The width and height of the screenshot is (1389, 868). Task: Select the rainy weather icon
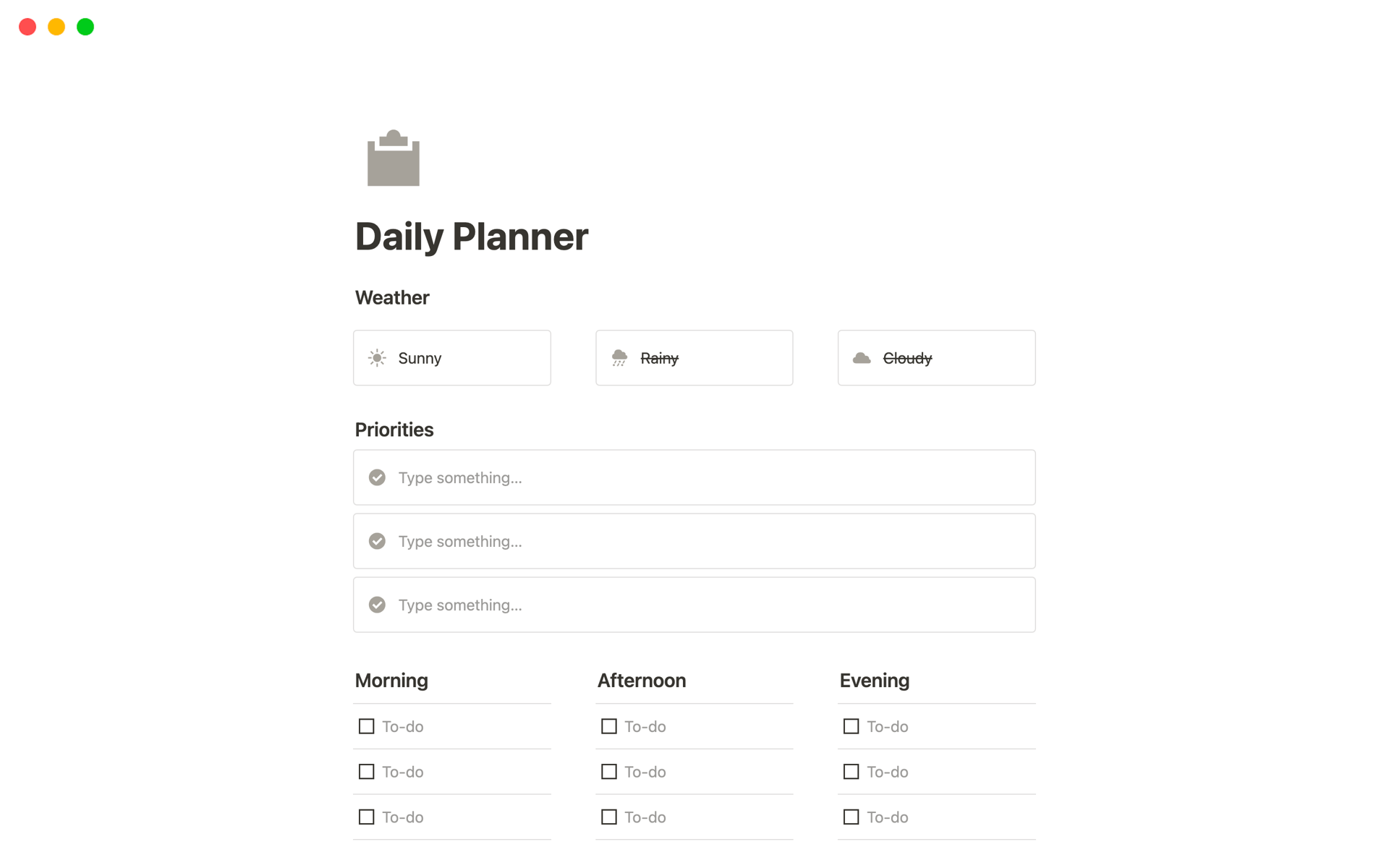click(x=618, y=357)
